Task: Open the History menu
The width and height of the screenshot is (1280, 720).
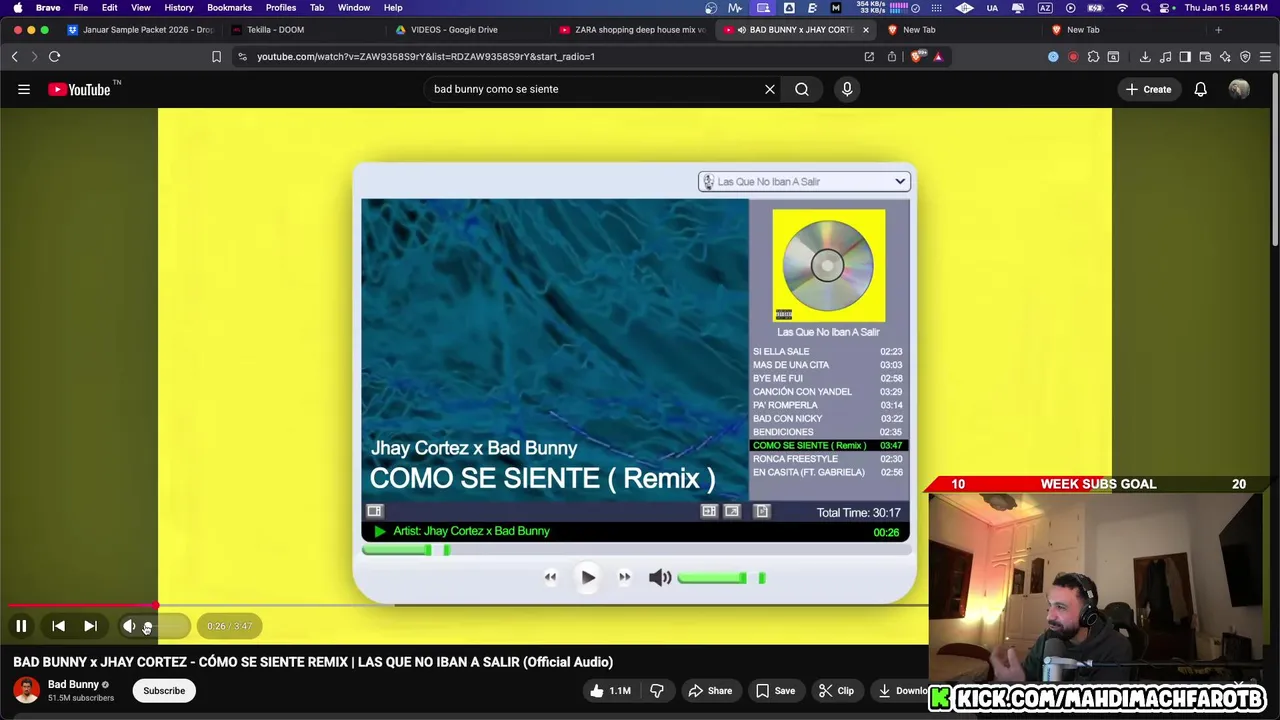Action: coord(179,8)
